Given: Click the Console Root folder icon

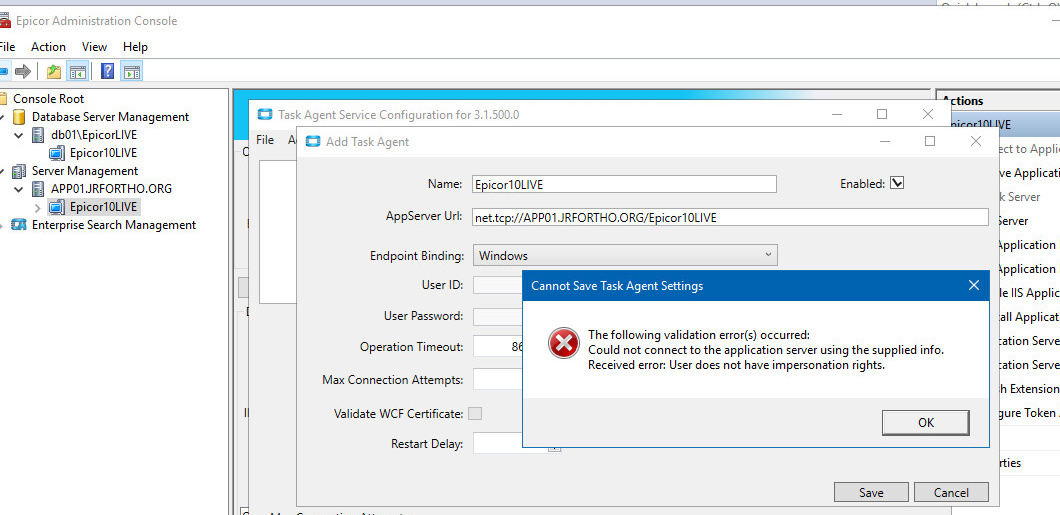Looking at the screenshot, I should pos(4,99).
